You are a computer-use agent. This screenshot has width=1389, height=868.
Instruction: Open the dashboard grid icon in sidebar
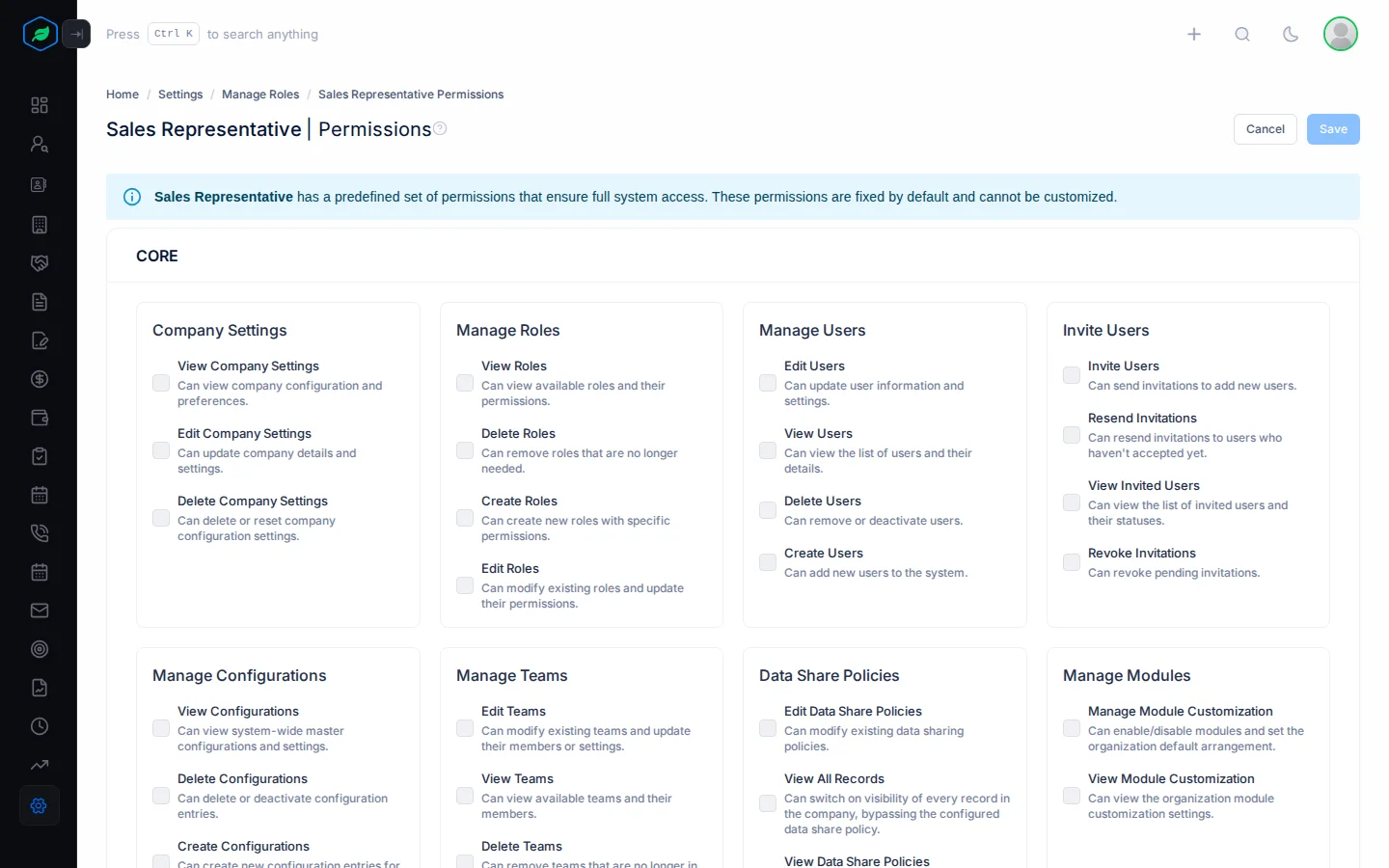click(40, 105)
